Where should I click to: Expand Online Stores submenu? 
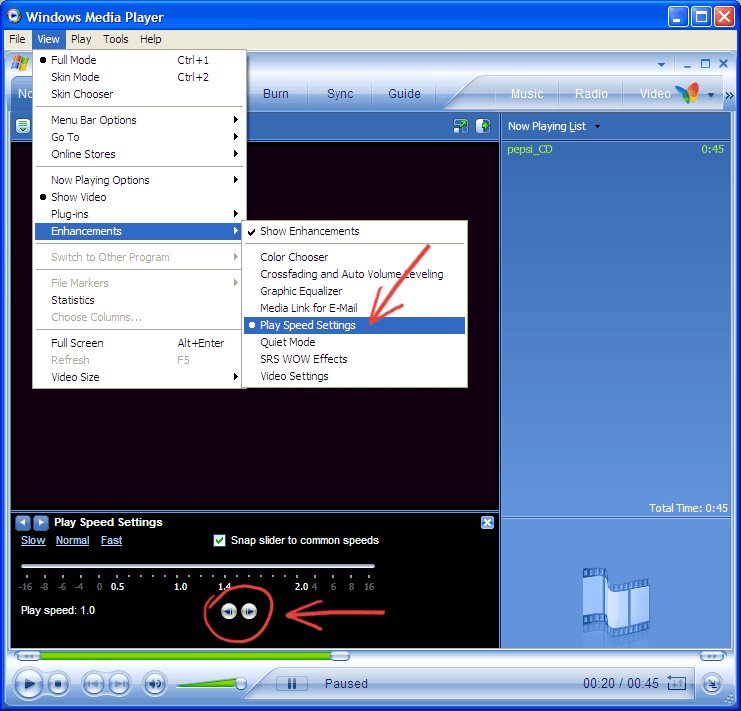[139, 154]
